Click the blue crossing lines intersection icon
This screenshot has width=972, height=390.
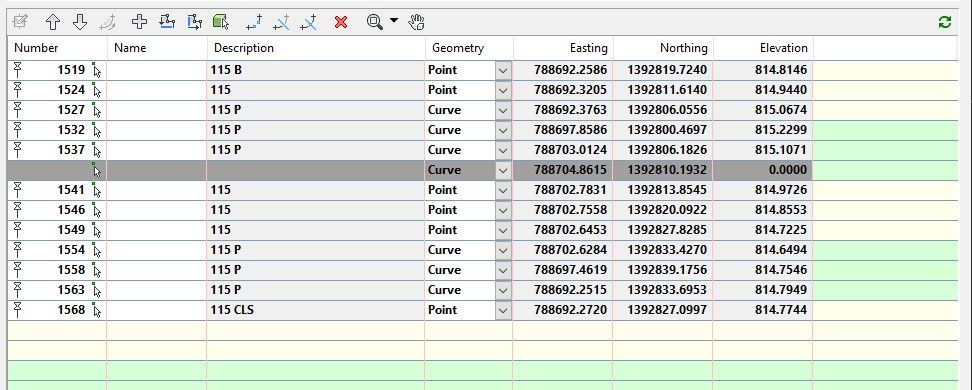(x=308, y=22)
